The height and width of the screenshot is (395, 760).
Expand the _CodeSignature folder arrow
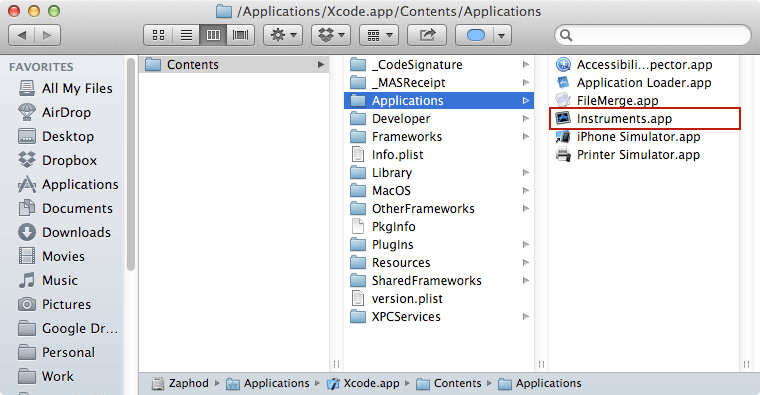[525, 64]
